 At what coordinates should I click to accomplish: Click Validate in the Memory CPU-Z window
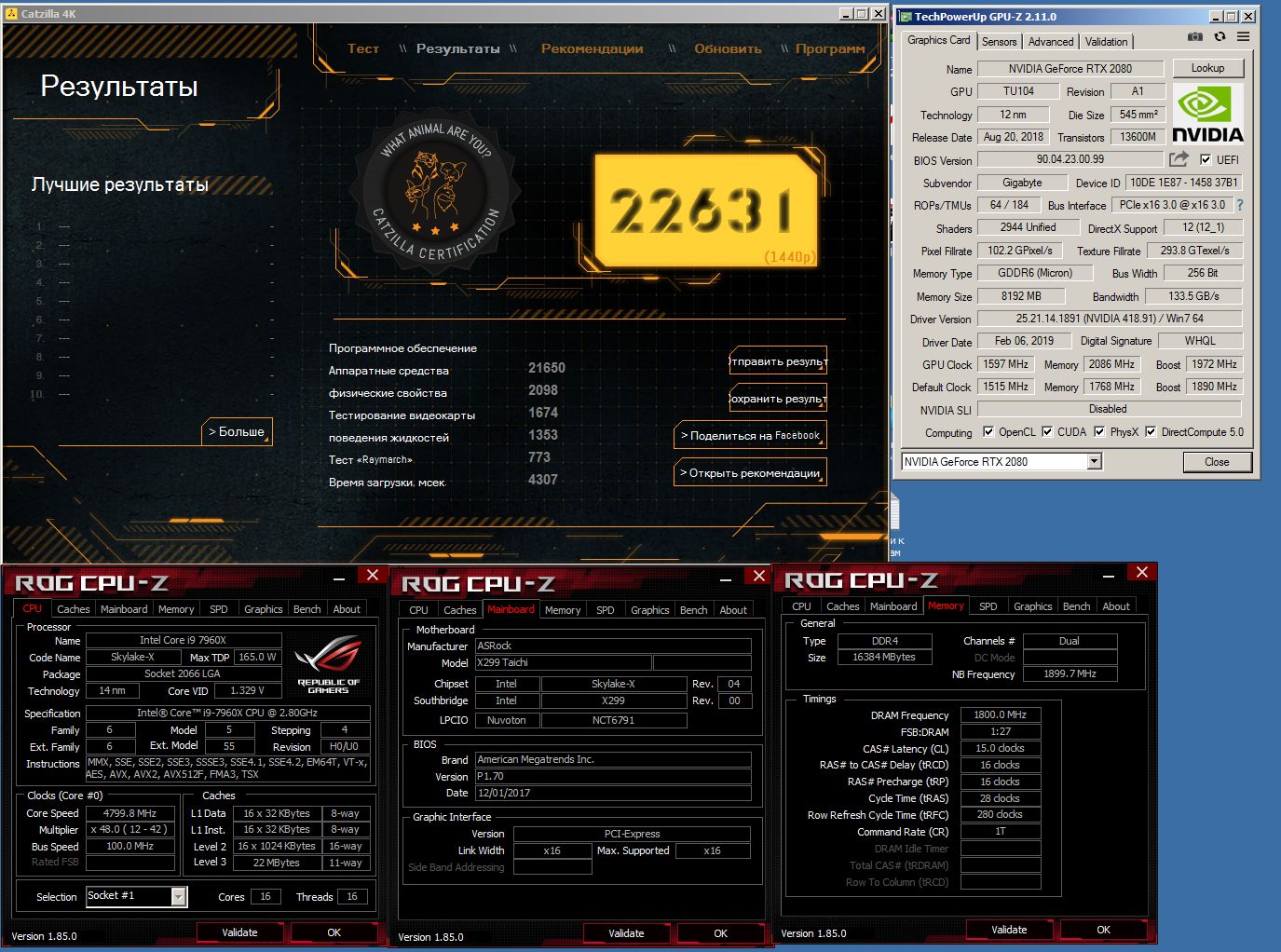coord(1009,930)
